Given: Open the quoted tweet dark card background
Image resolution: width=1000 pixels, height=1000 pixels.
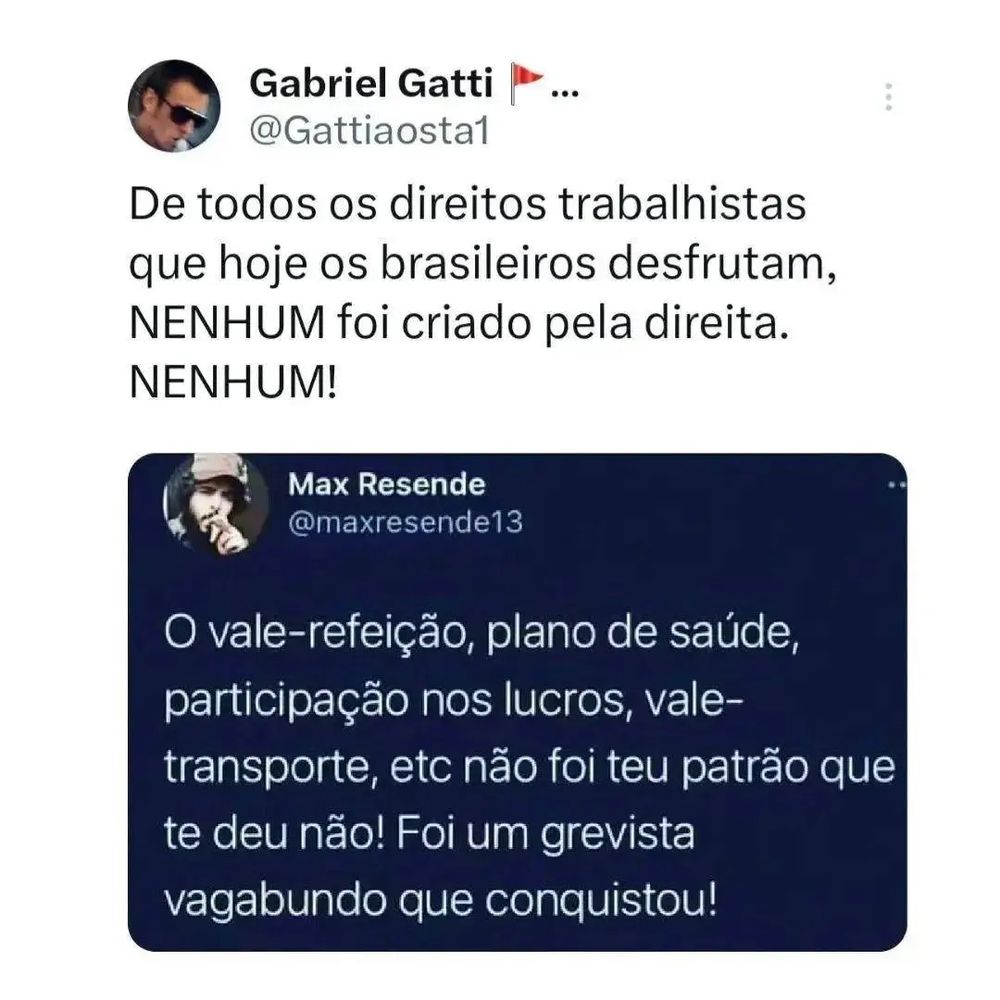Looking at the screenshot, I should click(x=517, y=702).
